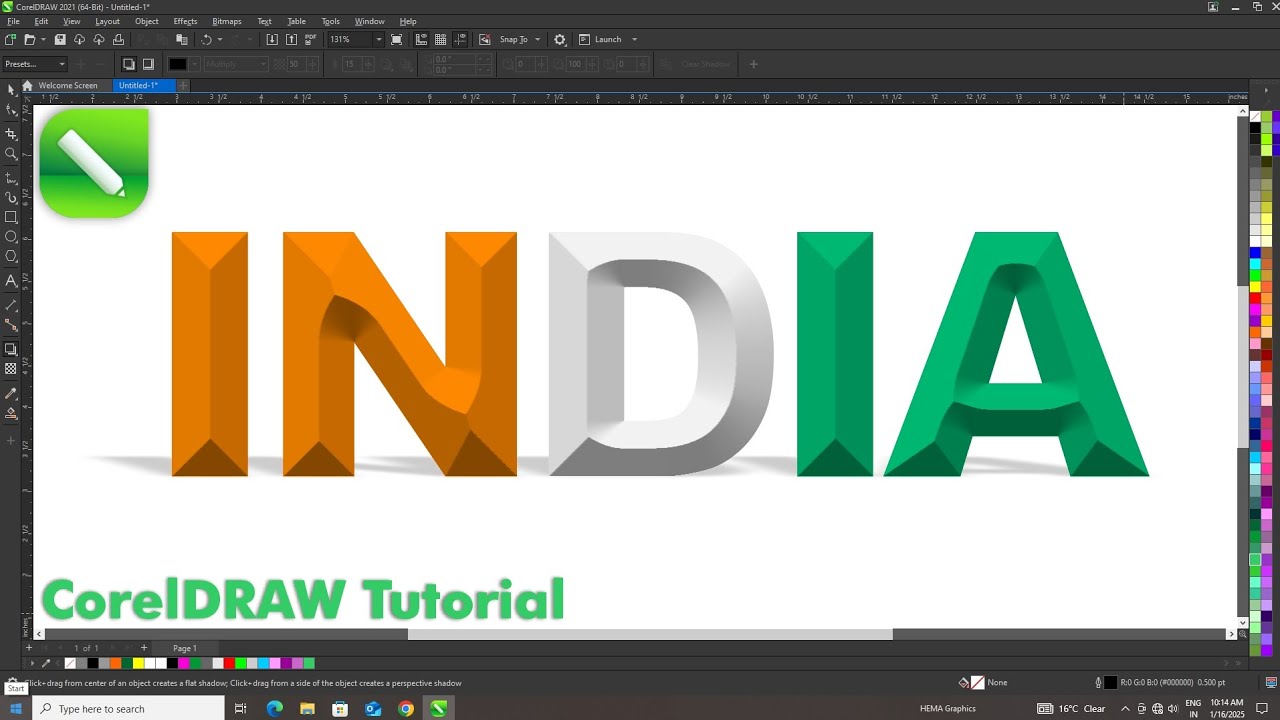1280x720 pixels.
Task: Open the File menu
Action: (13, 21)
